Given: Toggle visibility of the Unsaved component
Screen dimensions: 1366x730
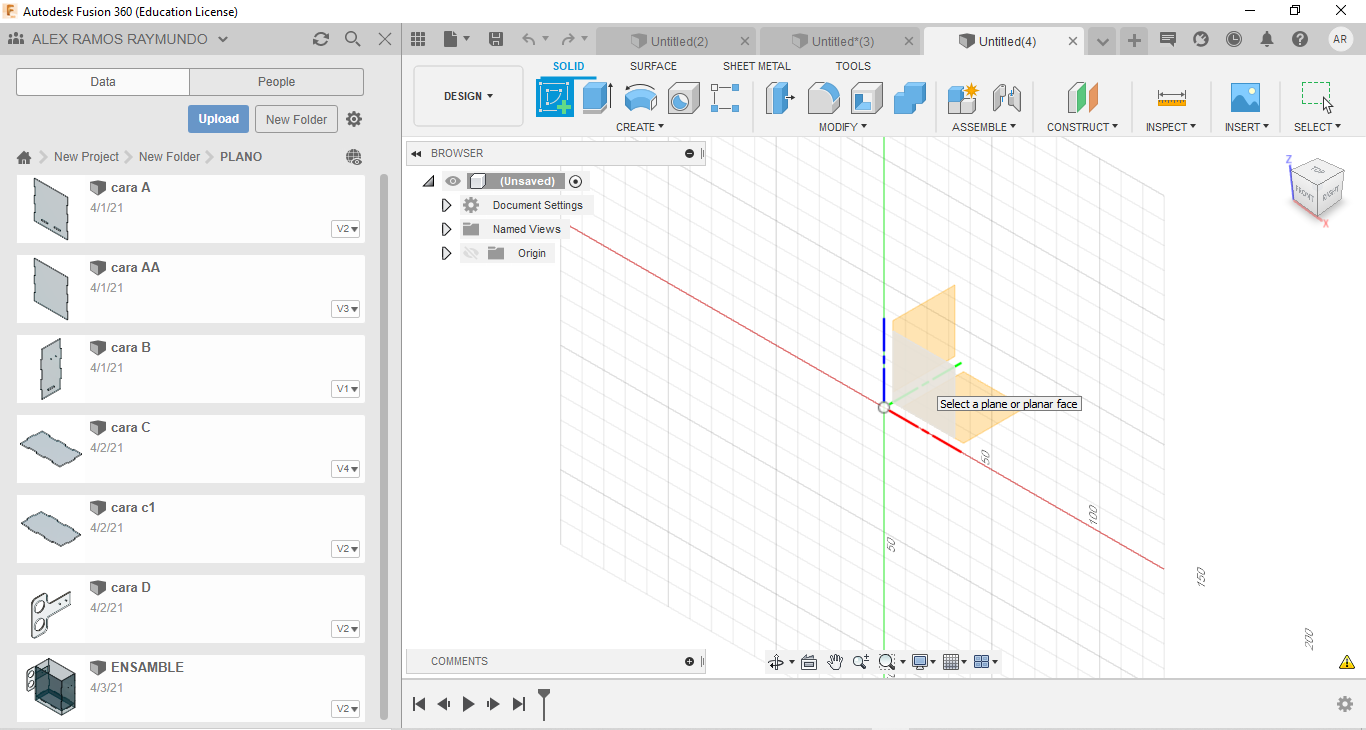Looking at the screenshot, I should [453, 181].
